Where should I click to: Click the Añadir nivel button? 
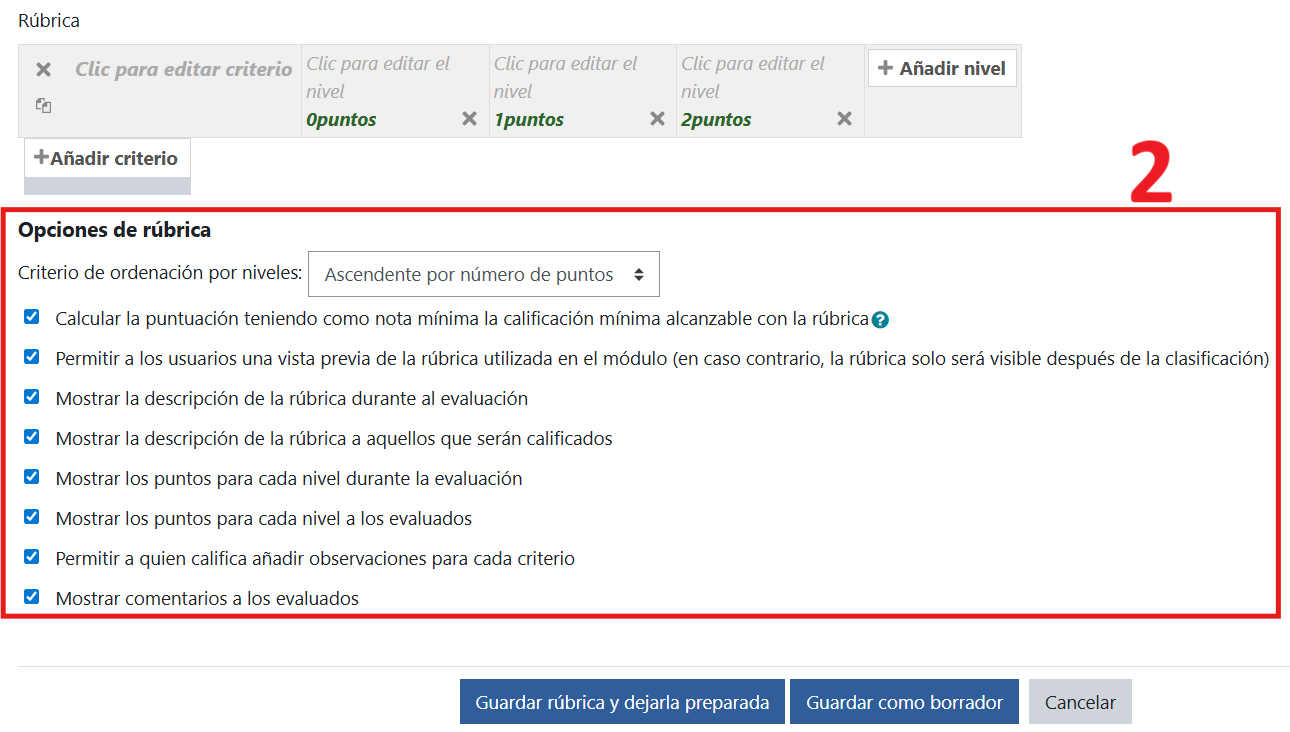942,68
